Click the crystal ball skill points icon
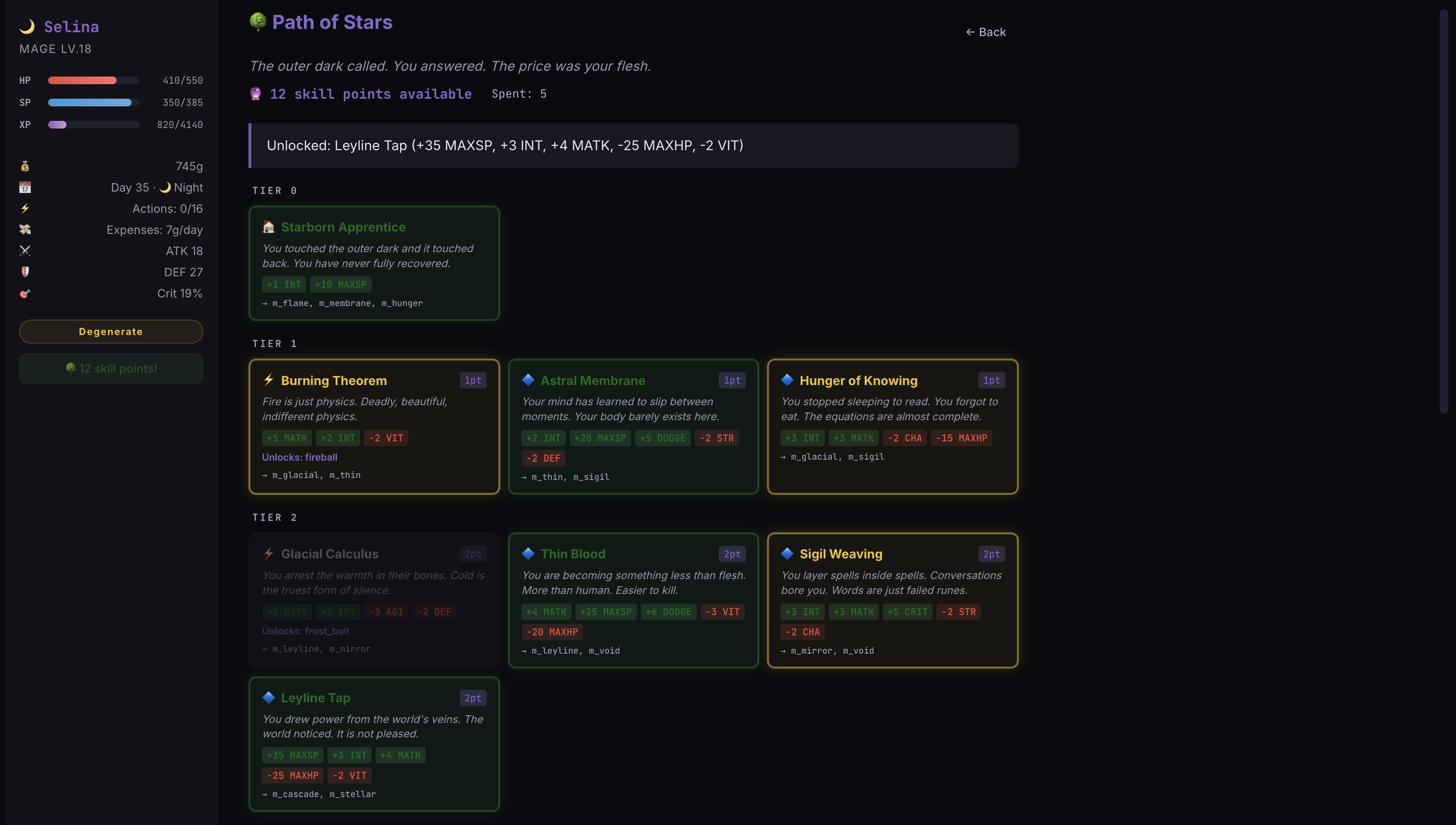 click(256, 93)
